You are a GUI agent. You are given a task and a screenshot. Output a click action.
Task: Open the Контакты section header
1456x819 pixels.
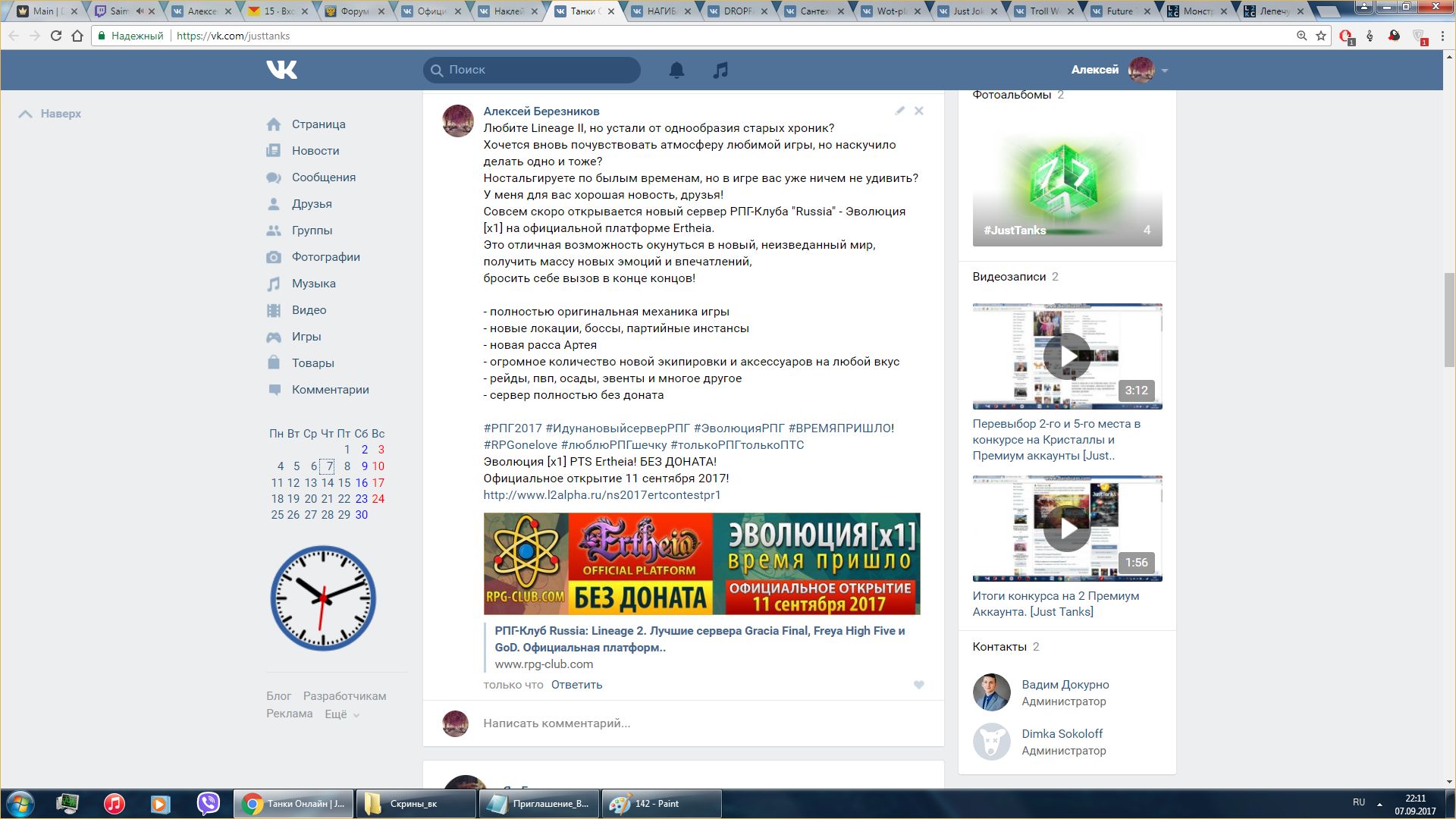click(999, 647)
